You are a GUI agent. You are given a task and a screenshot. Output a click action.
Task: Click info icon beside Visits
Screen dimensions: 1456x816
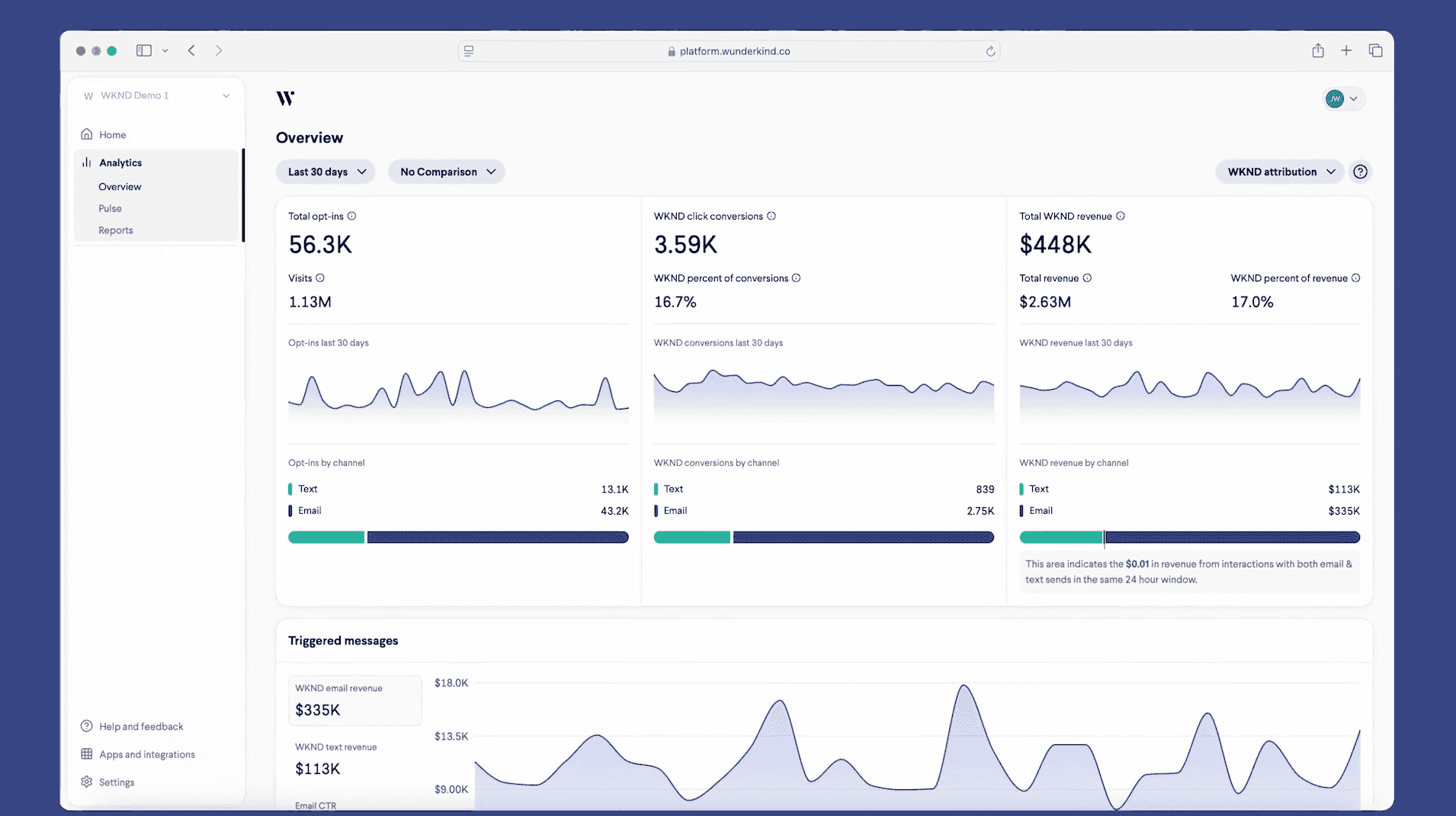click(x=320, y=278)
